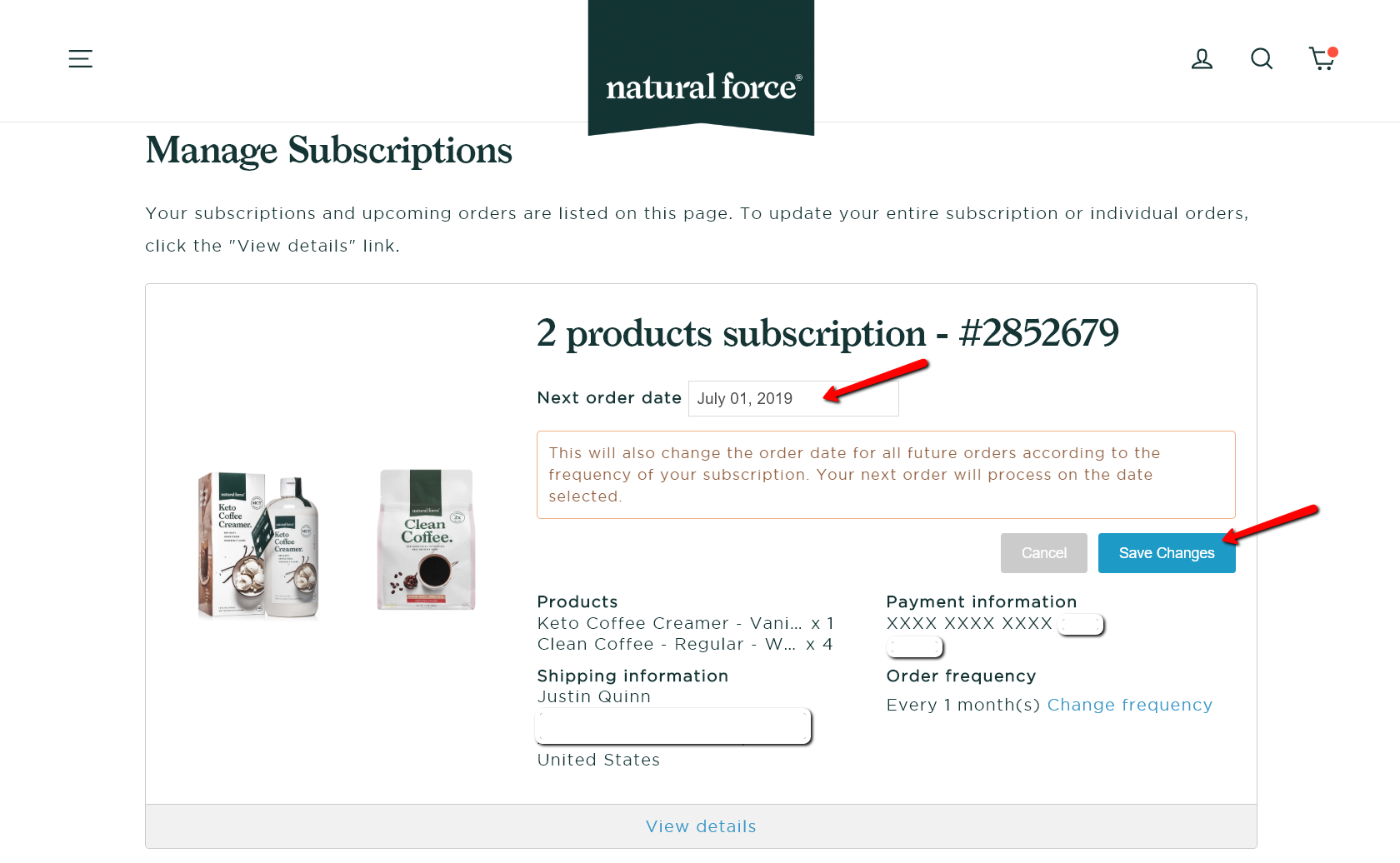Click the masked XXXX card number text
Image resolution: width=1400 pixels, height=863 pixels.
(x=969, y=624)
